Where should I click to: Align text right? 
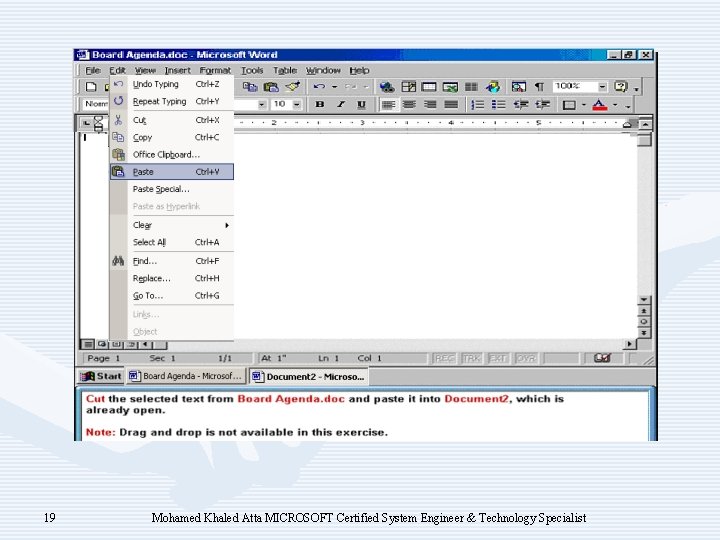[430, 105]
